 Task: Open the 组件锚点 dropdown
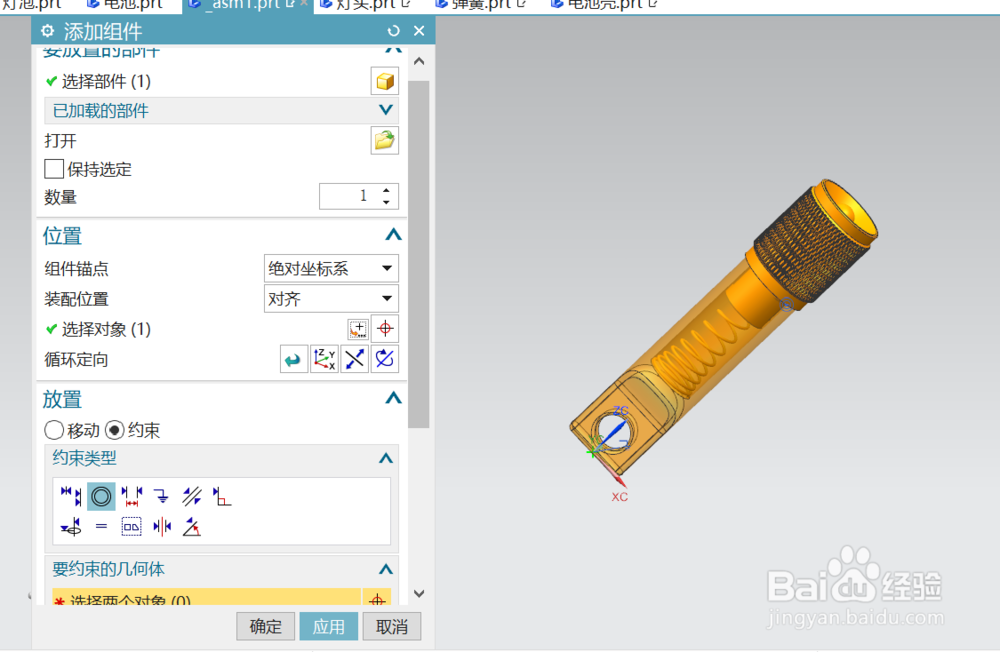(x=331, y=268)
